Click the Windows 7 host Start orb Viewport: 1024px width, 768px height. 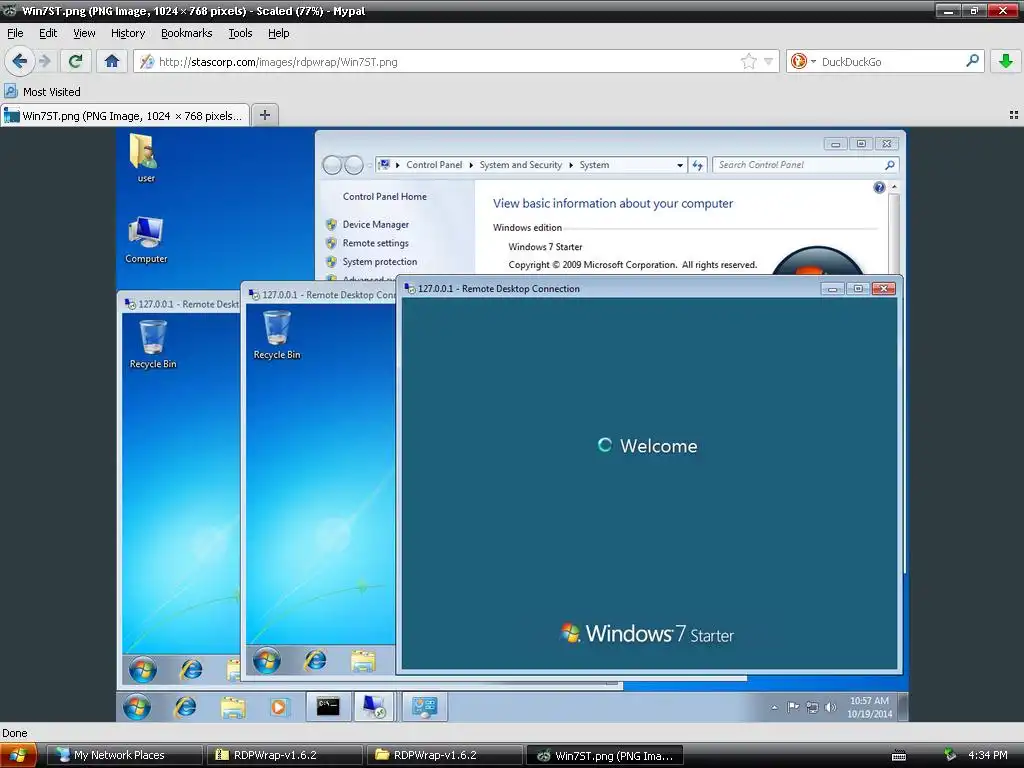137,707
